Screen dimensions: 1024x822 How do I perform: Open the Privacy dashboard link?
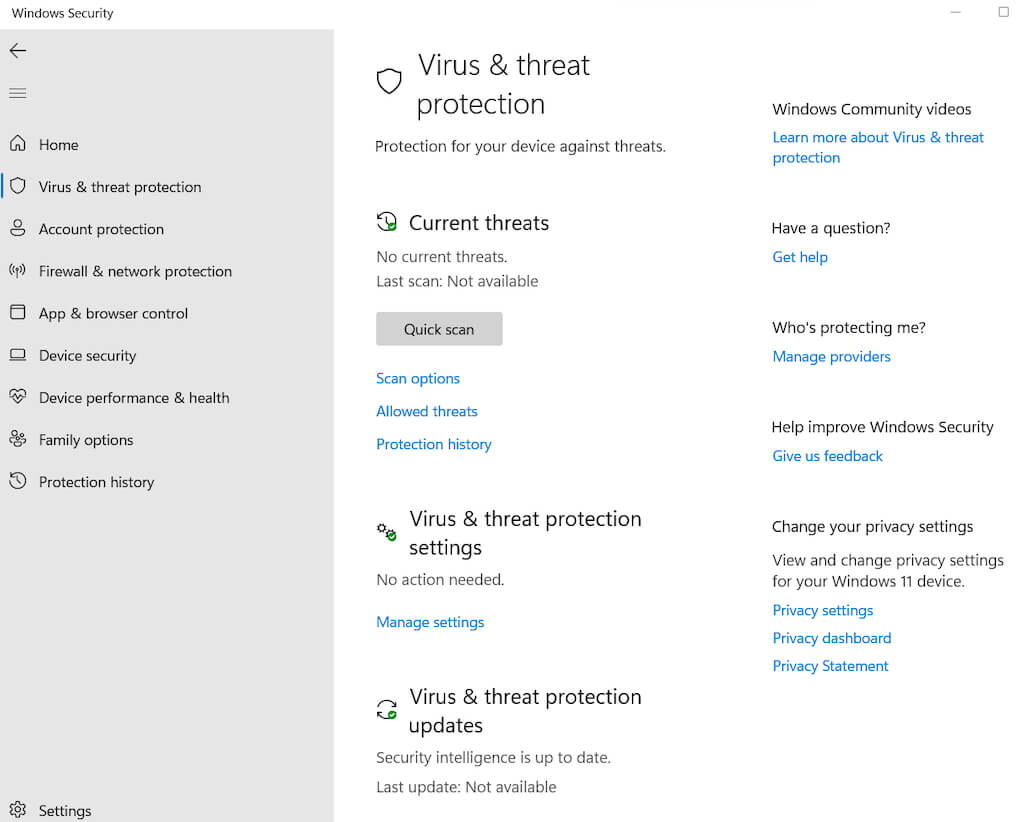831,638
